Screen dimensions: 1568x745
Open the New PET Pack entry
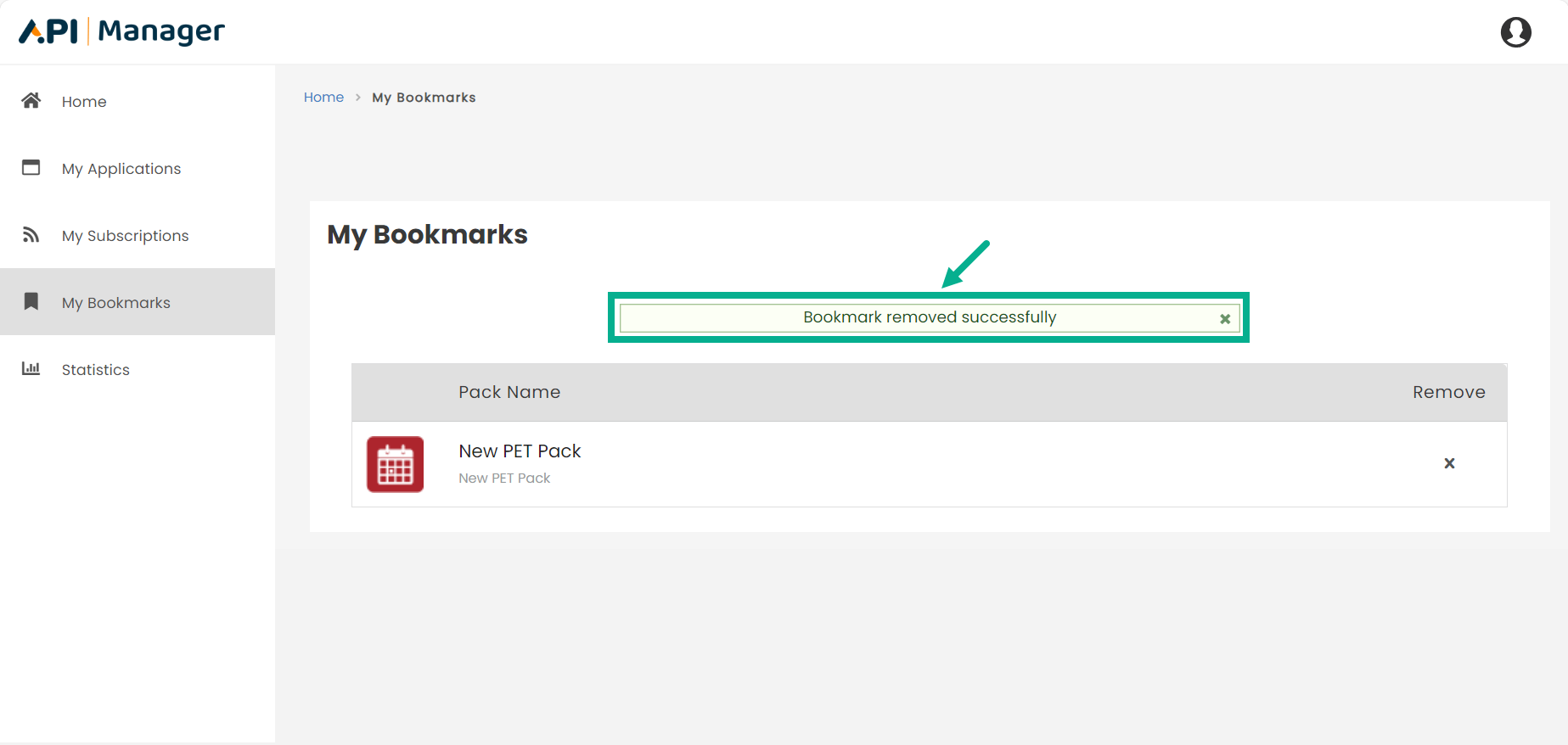click(x=520, y=451)
